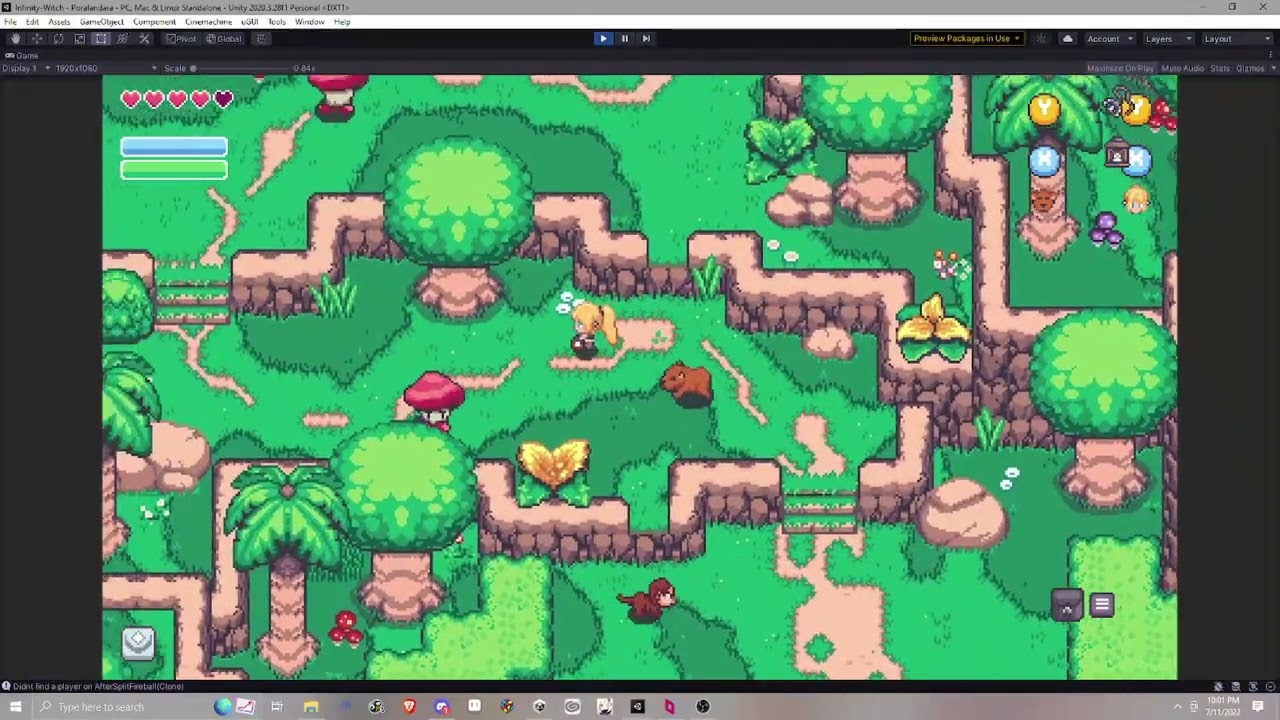Click the 0.84x scale value
Image resolution: width=1280 pixels, height=720 pixels.
[304, 68]
